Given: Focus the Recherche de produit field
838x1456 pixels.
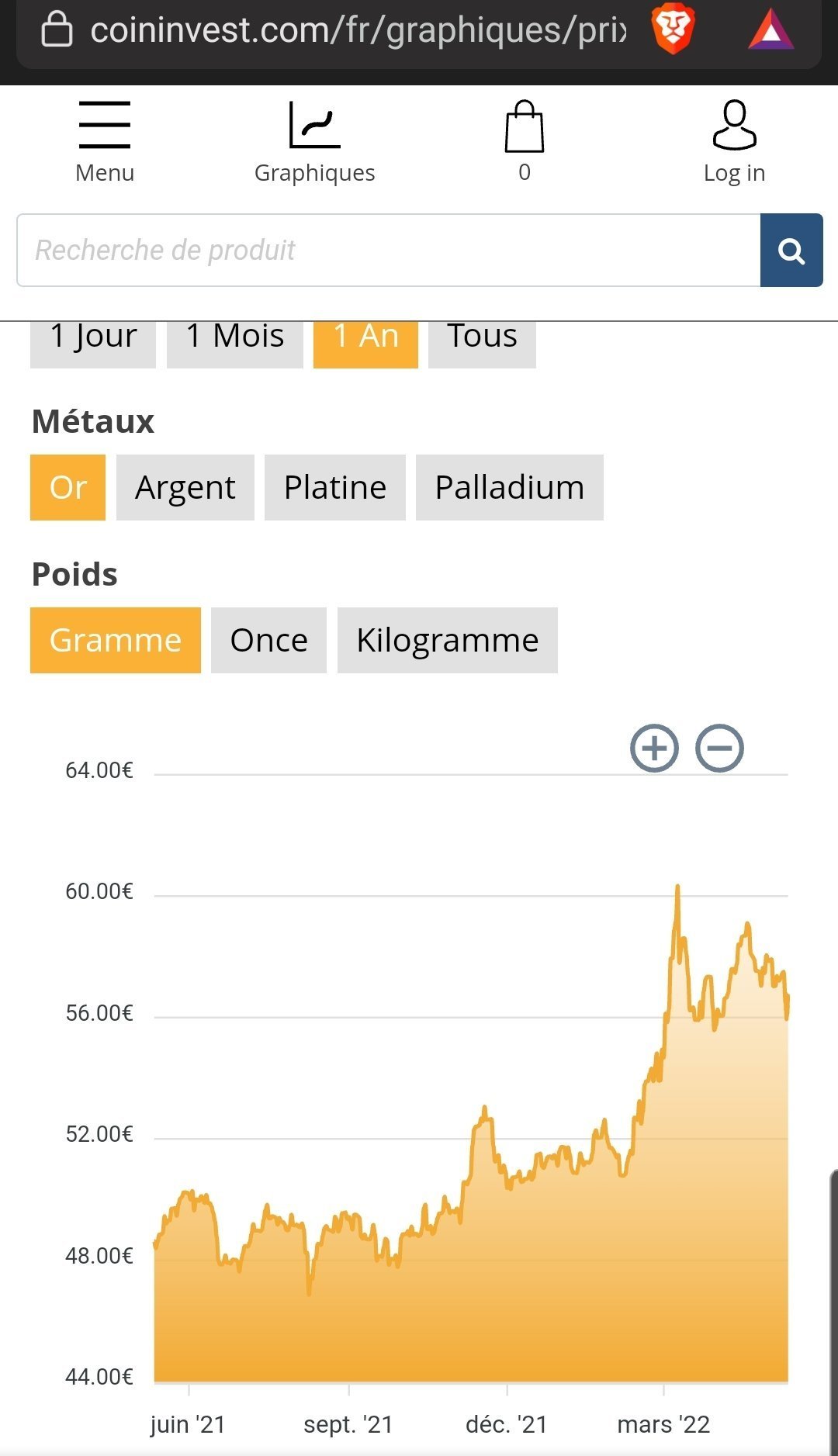Looking at the screenshot, I should (x=388, y=250).
